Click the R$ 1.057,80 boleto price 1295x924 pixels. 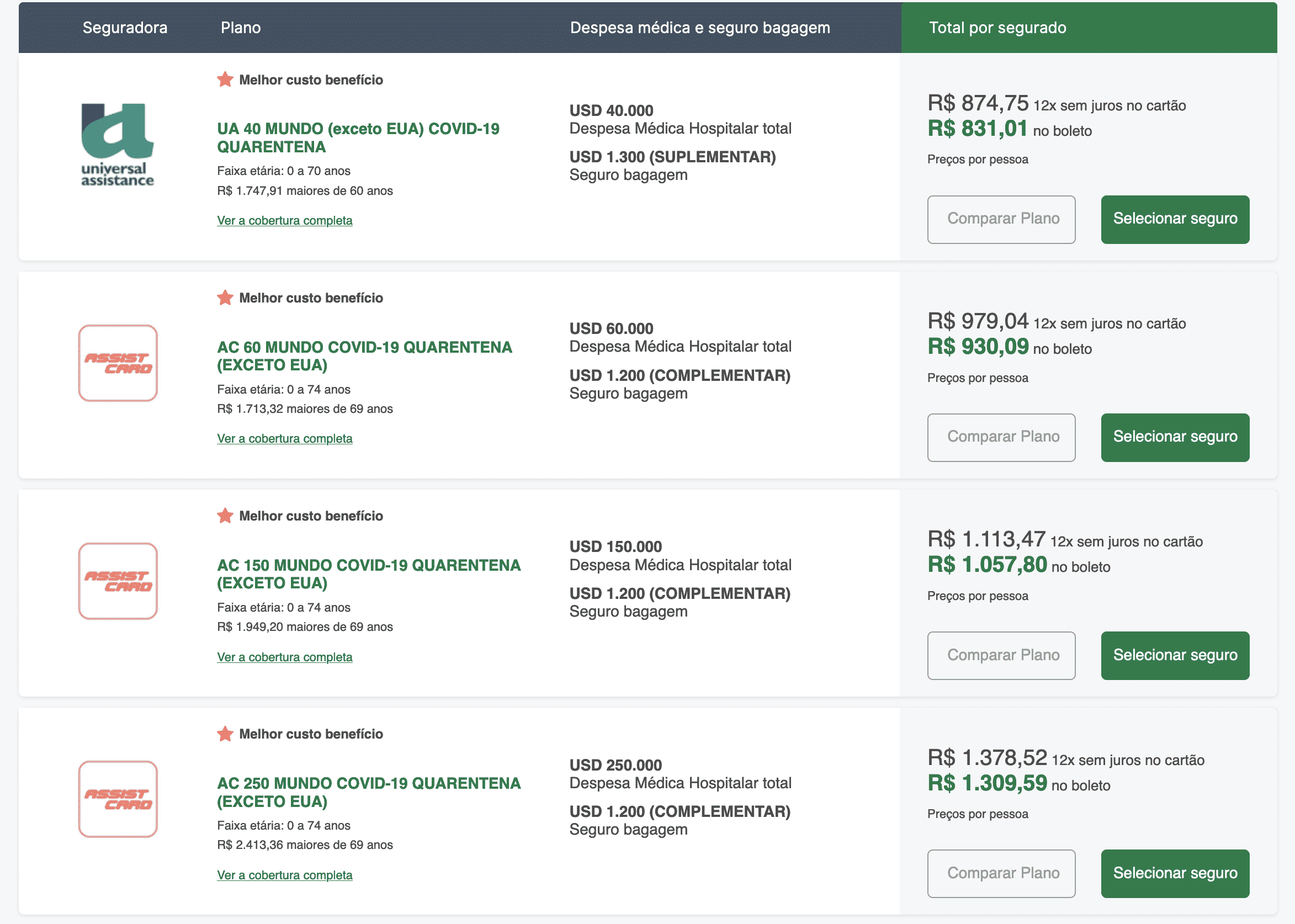(987, 565)
